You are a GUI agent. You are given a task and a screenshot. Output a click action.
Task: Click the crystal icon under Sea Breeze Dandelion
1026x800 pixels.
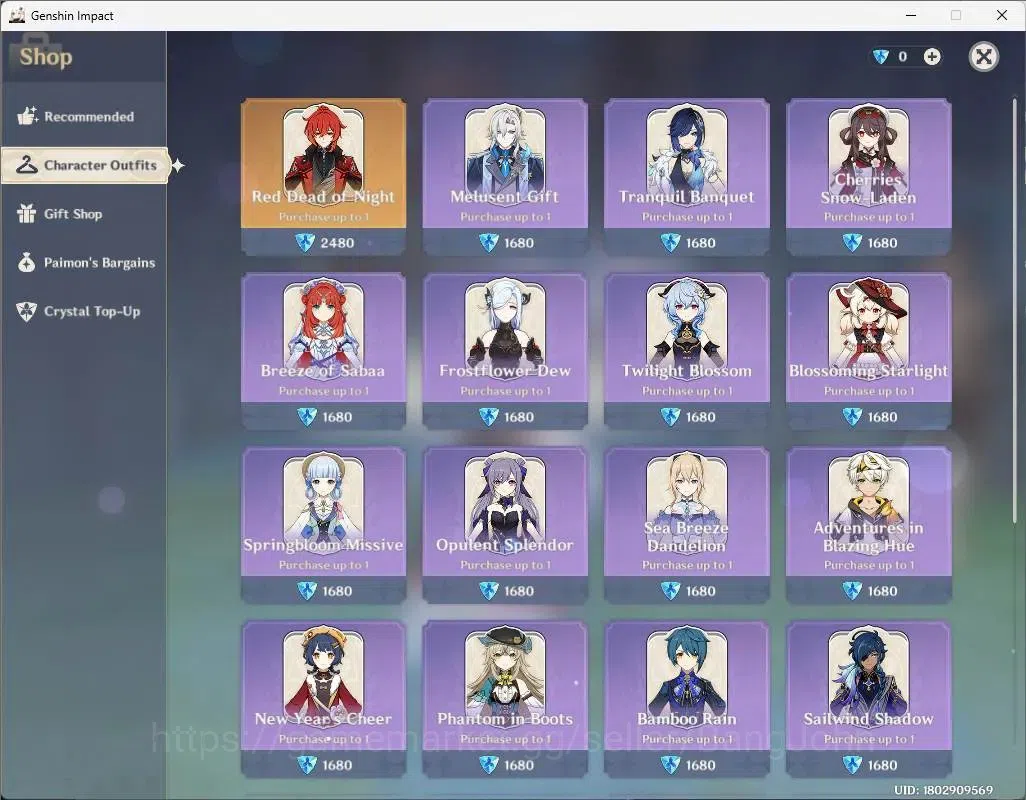[x=671, y=591]
